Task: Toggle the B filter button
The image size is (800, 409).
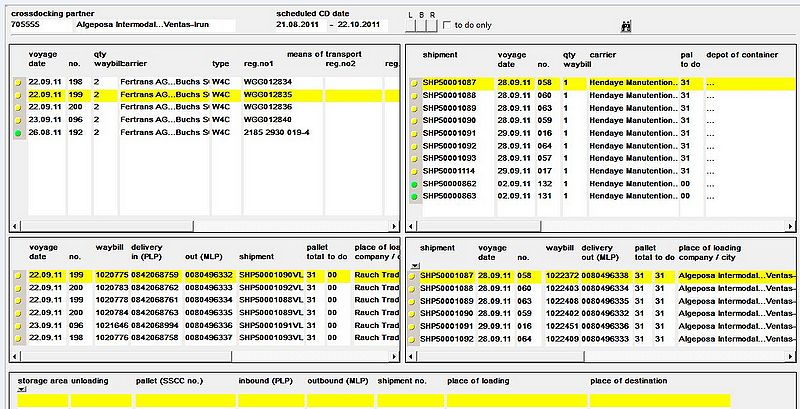Action: click(422, 25)
